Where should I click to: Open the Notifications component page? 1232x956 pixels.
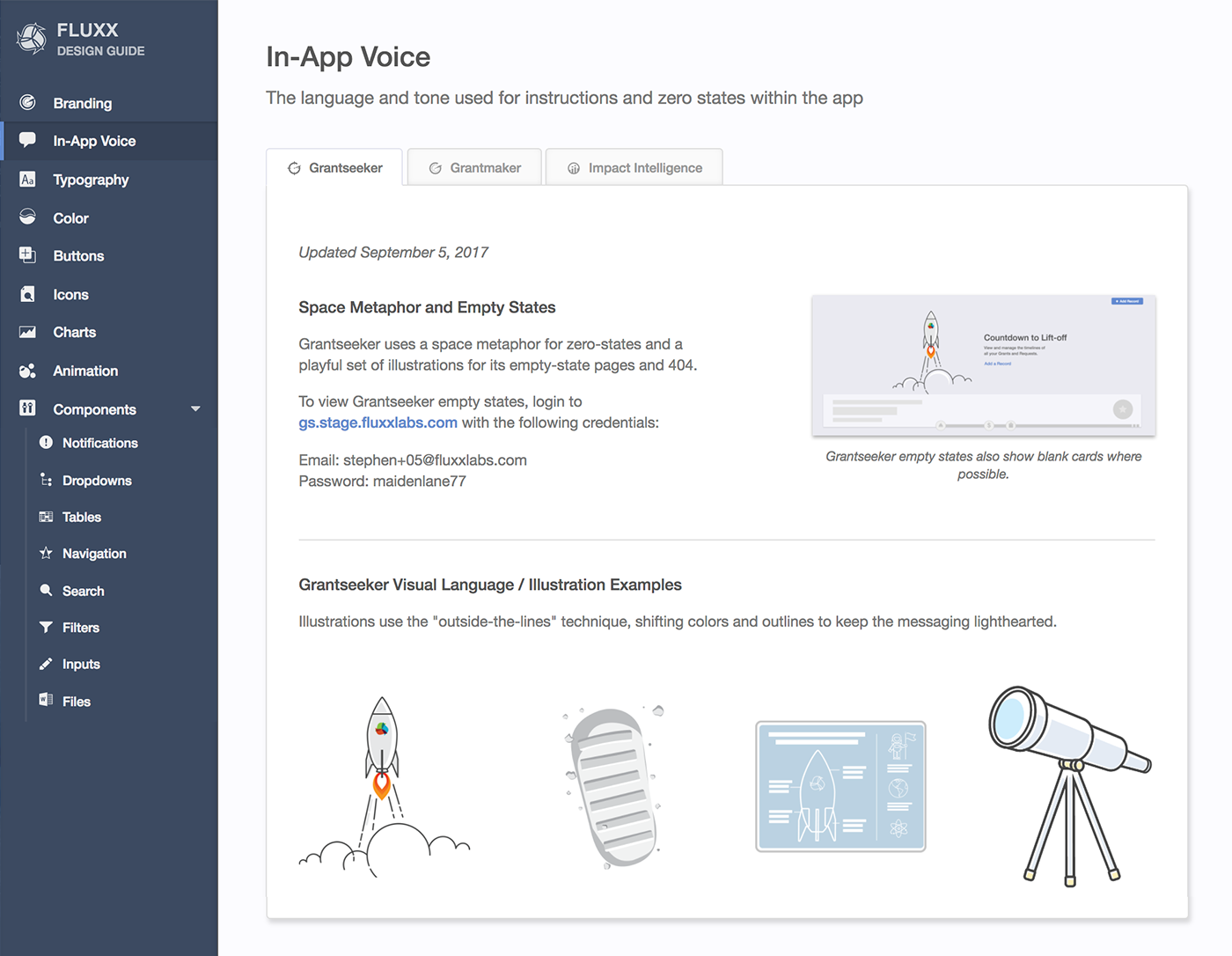point(99,443)
